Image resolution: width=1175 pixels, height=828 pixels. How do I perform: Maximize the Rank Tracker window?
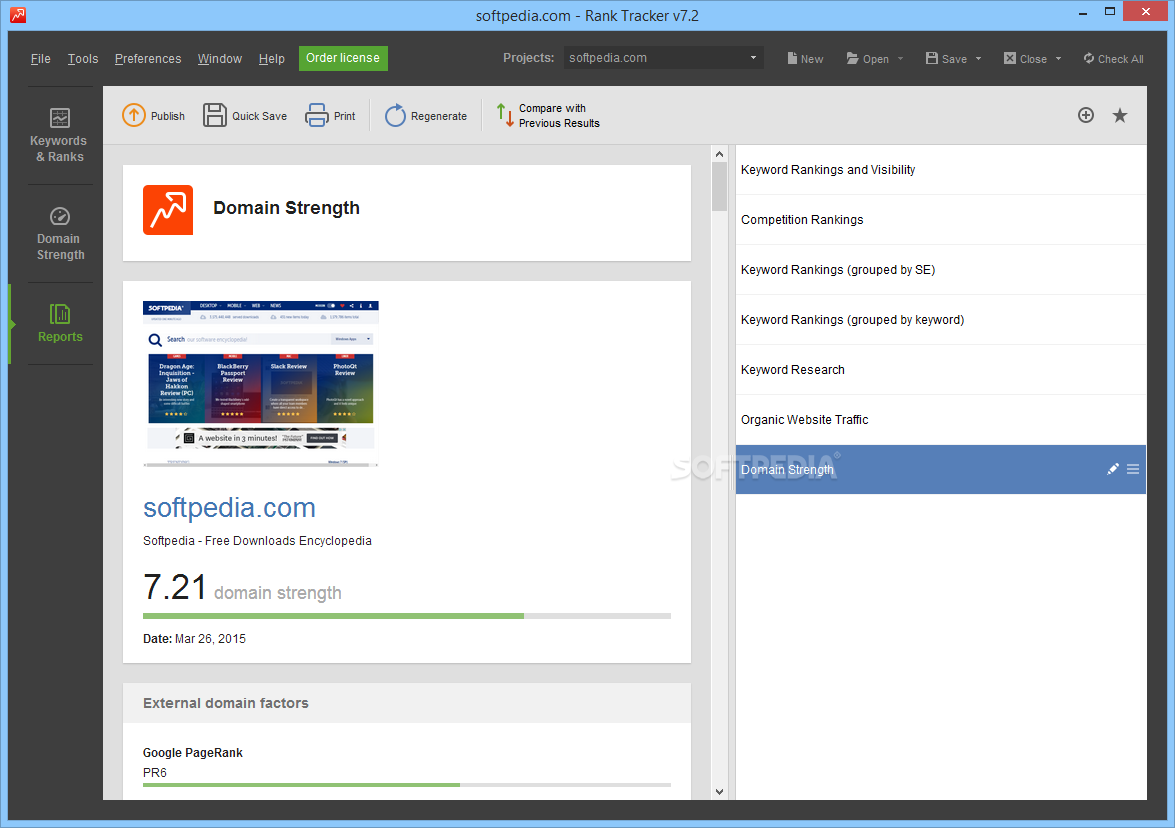pos(1110,12)
